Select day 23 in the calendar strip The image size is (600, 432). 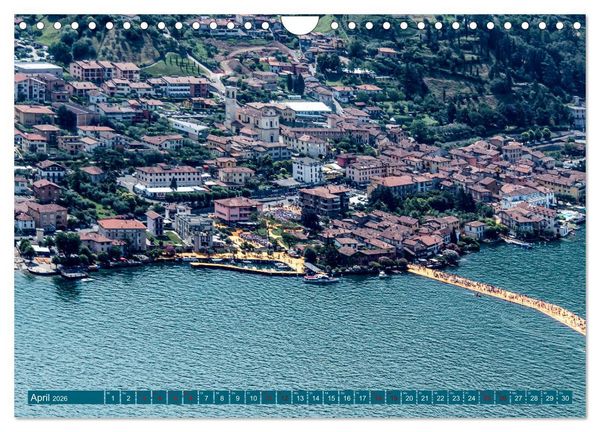[x=457, y=398]
